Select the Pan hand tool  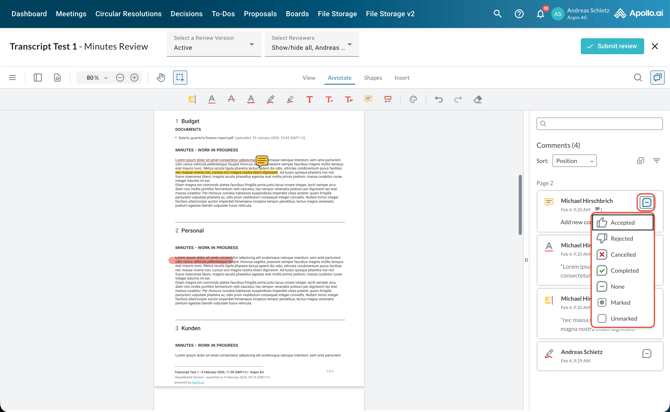(161, 77)
